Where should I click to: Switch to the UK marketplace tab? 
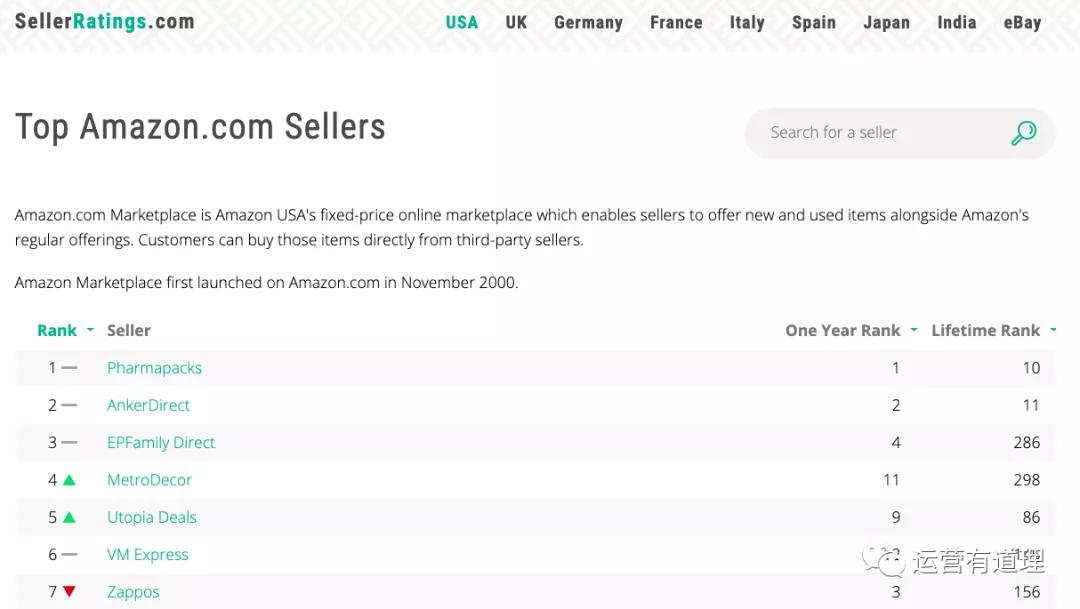[x=516, y=22]
